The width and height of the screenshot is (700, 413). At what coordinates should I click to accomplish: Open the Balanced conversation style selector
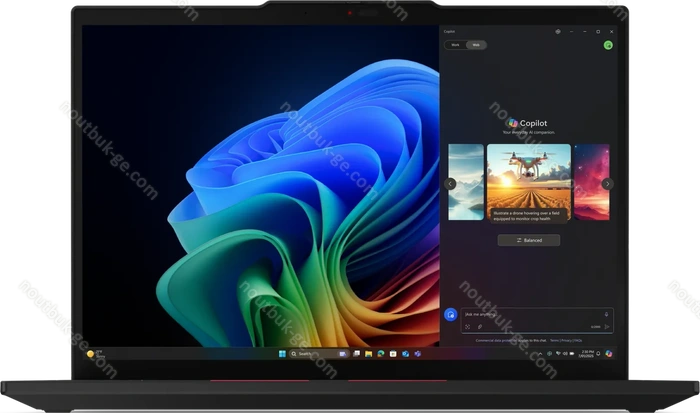tap(528, 240)
